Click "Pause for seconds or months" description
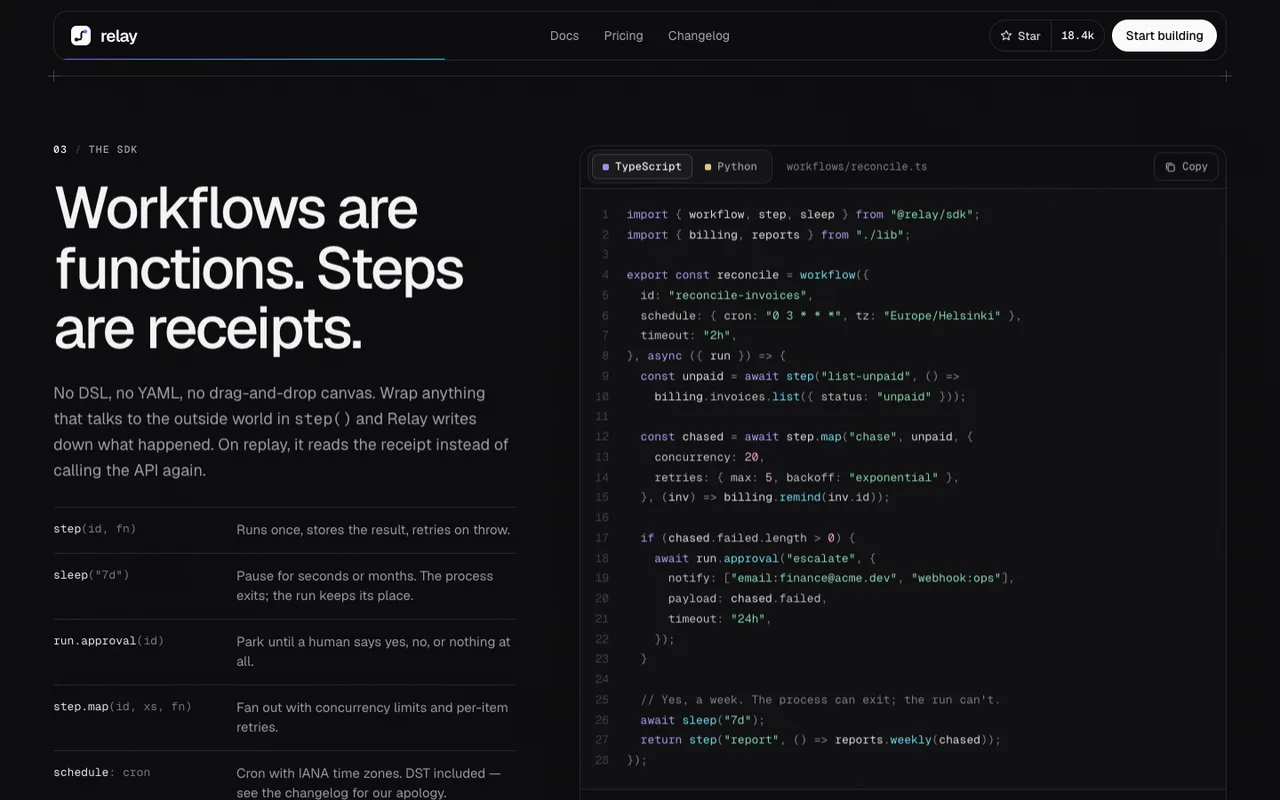 tap(365, 586)
